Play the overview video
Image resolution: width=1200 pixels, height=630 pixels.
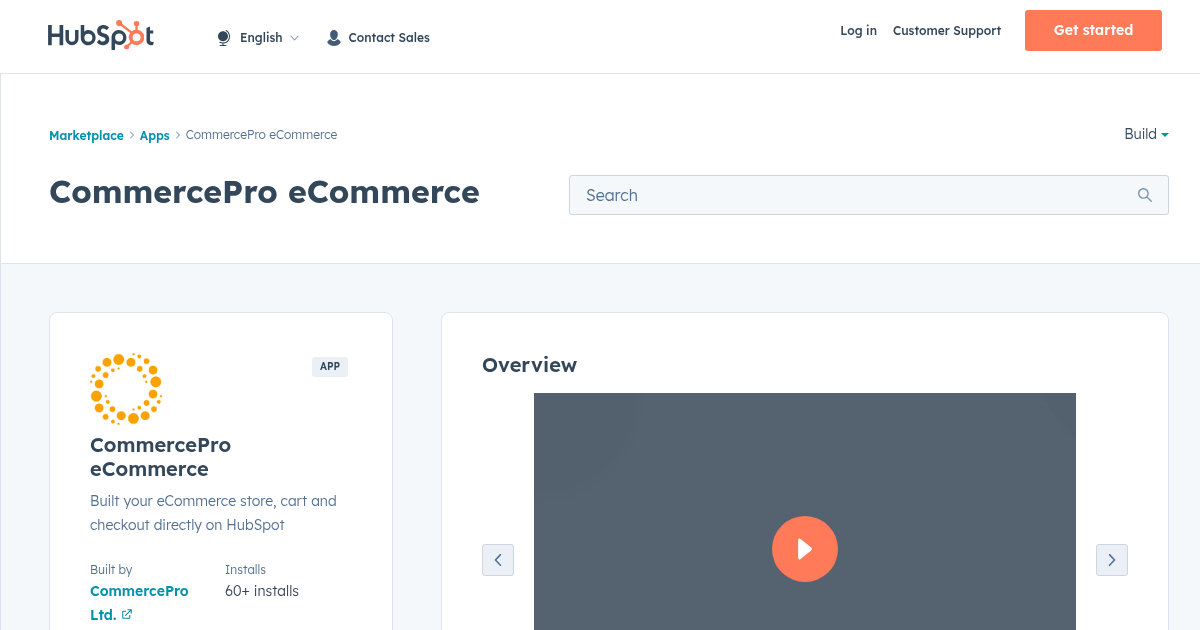(805, 548)
